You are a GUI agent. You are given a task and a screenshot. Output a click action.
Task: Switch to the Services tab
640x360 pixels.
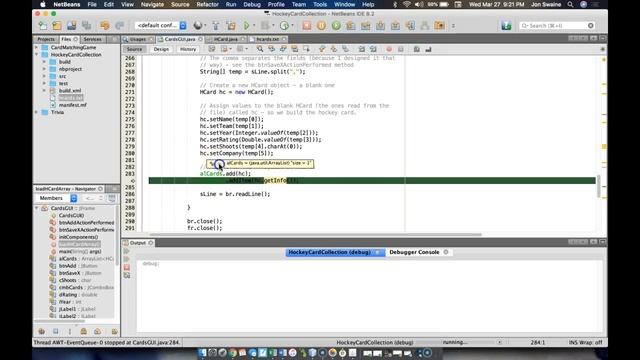(93, 39)
